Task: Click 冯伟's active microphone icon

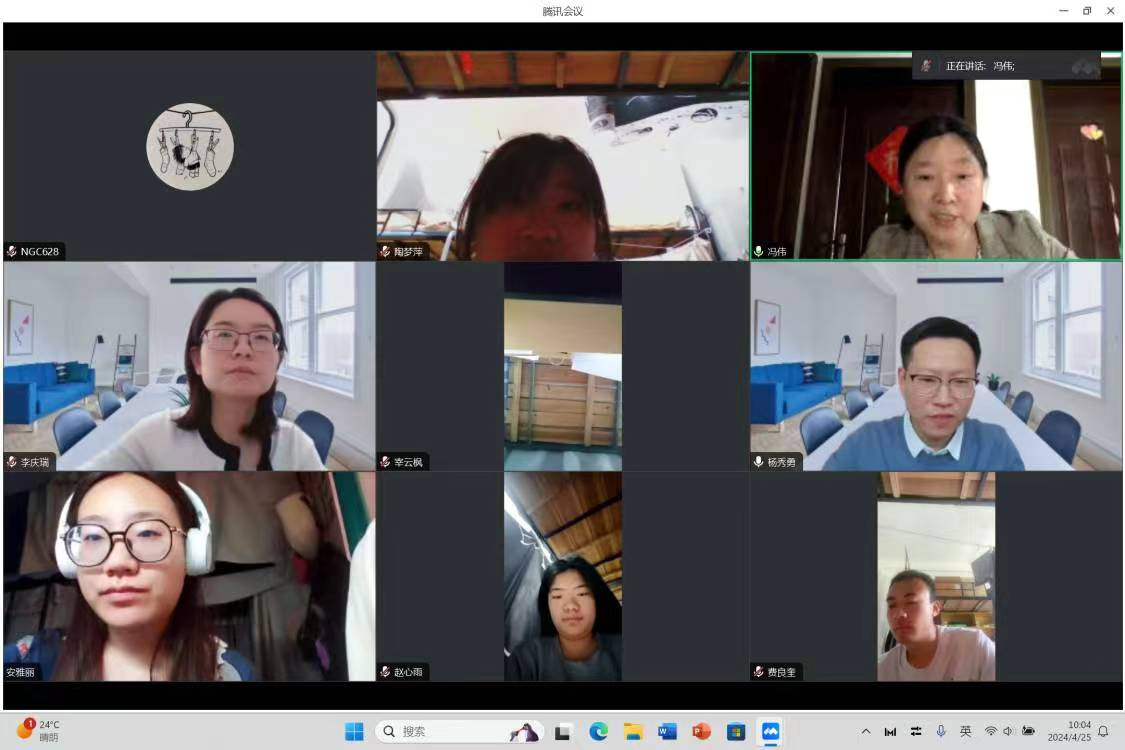Action: 759,252
